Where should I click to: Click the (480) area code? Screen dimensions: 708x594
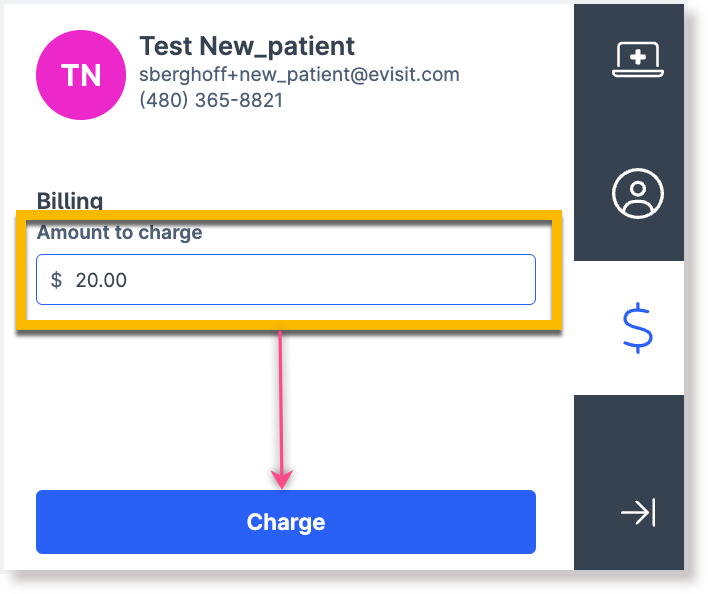point(163,100)
